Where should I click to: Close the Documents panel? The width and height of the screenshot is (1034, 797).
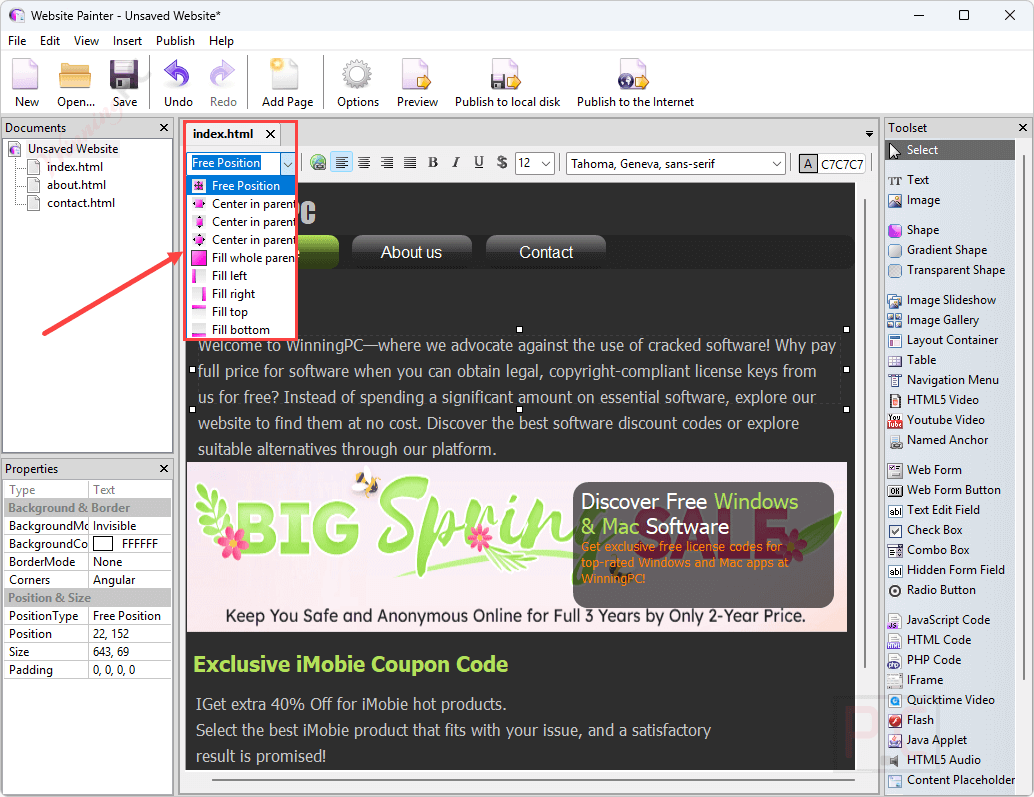pyautogui.click(x=164, y=127)
